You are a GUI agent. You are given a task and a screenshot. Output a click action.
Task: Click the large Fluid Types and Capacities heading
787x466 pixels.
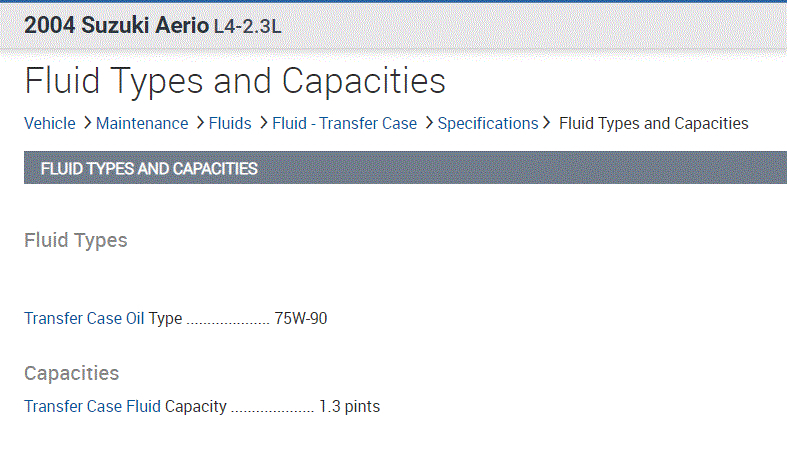click(235, 80)
